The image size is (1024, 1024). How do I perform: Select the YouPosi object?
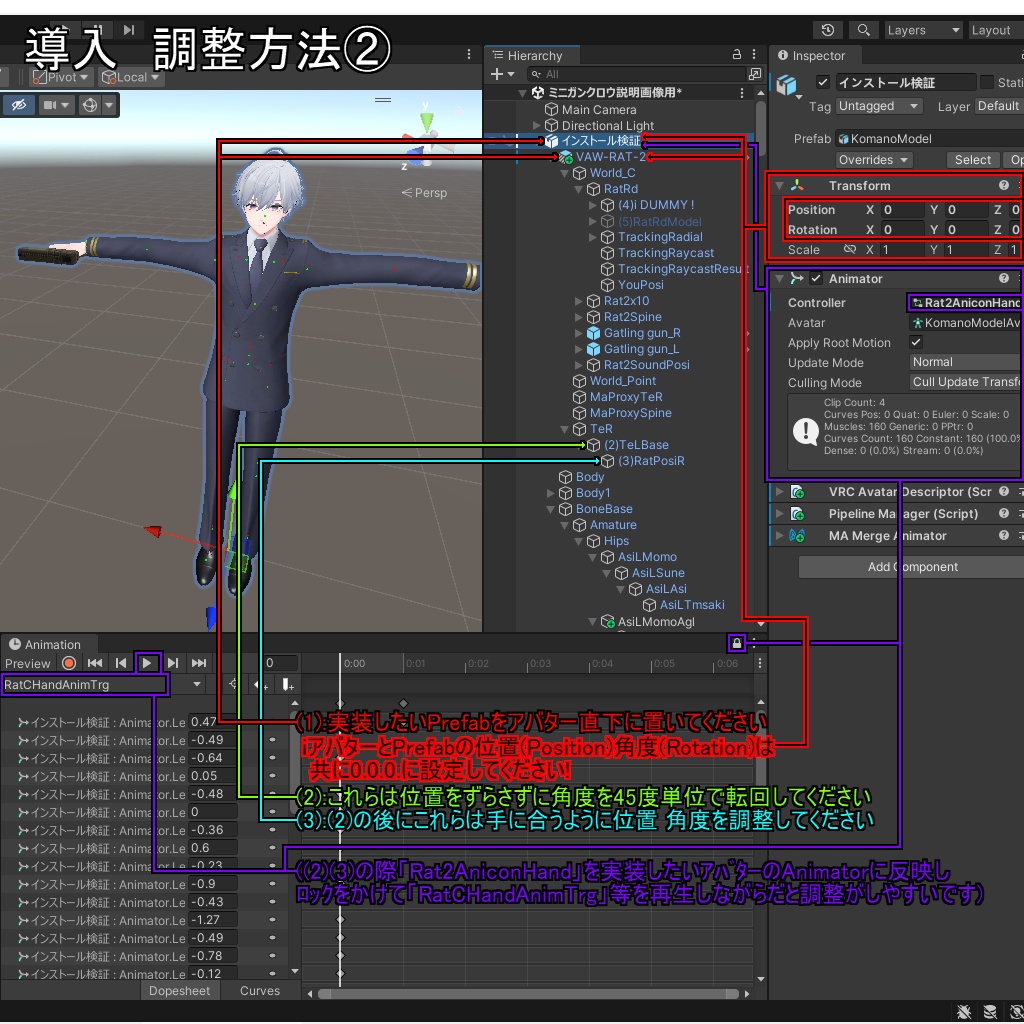click(640, 285)
